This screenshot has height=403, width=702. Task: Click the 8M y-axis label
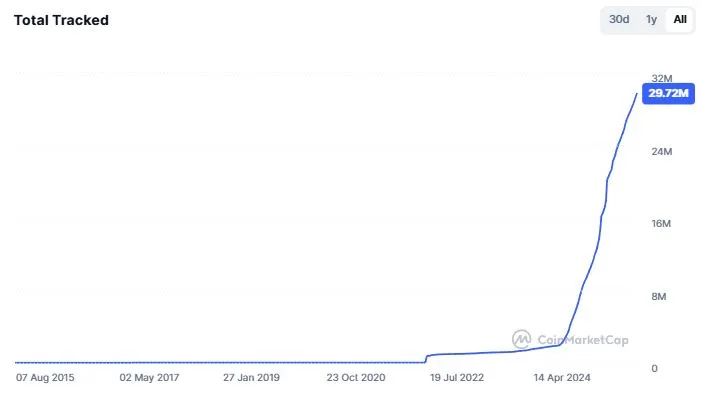pos(661,297)
